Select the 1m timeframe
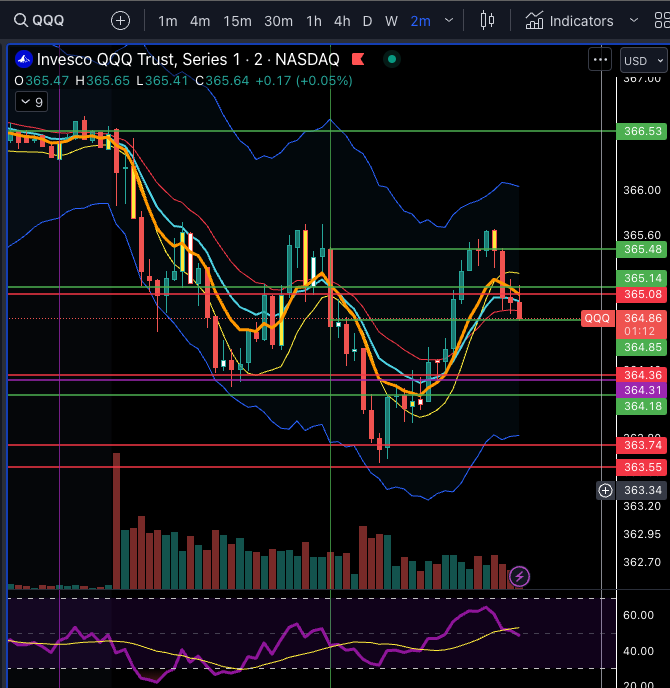This screenshot has width=670, height=688. [x=168, y=21]
